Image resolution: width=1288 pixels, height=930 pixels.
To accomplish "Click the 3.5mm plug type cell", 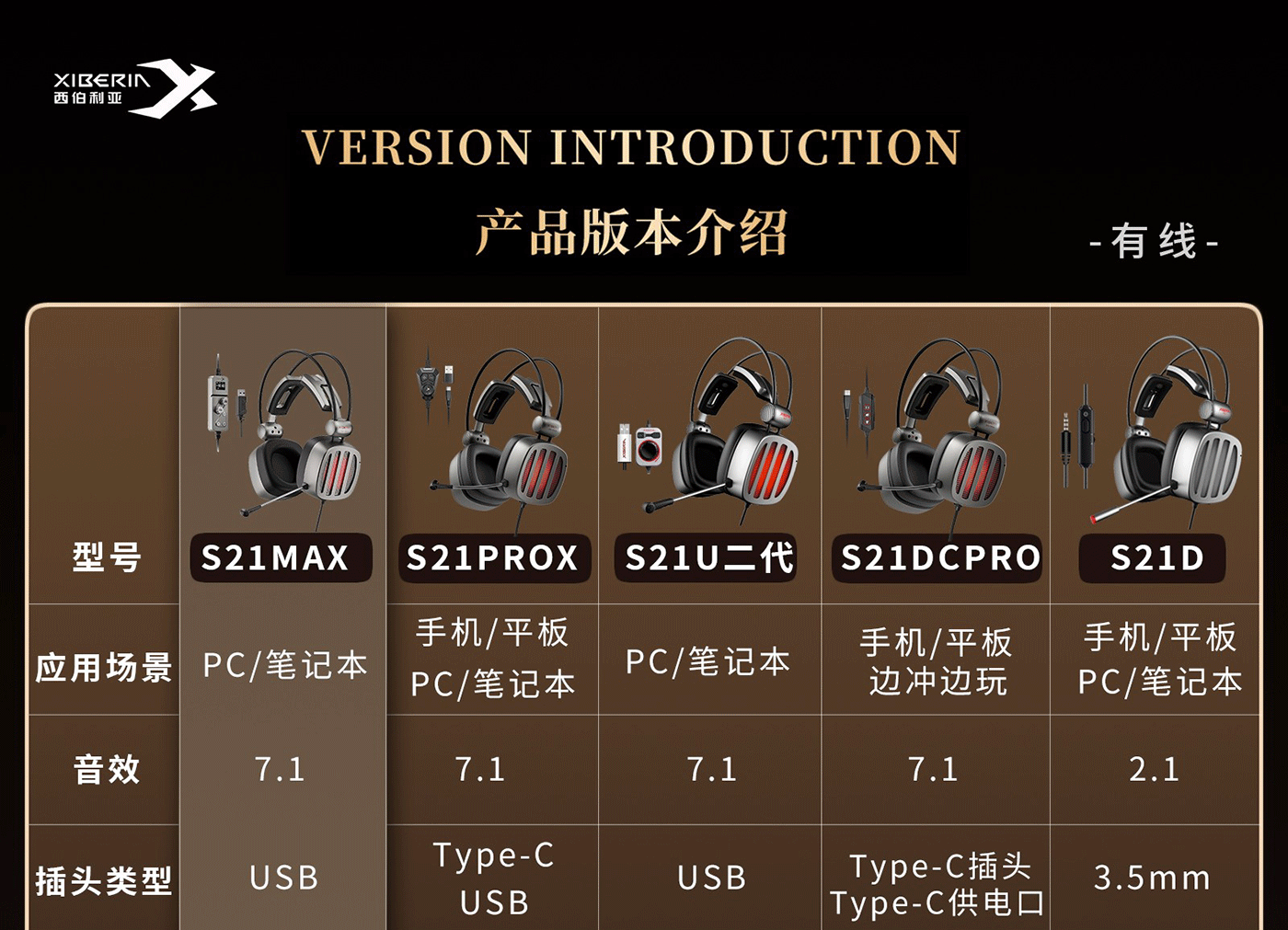I will 1152,878.
